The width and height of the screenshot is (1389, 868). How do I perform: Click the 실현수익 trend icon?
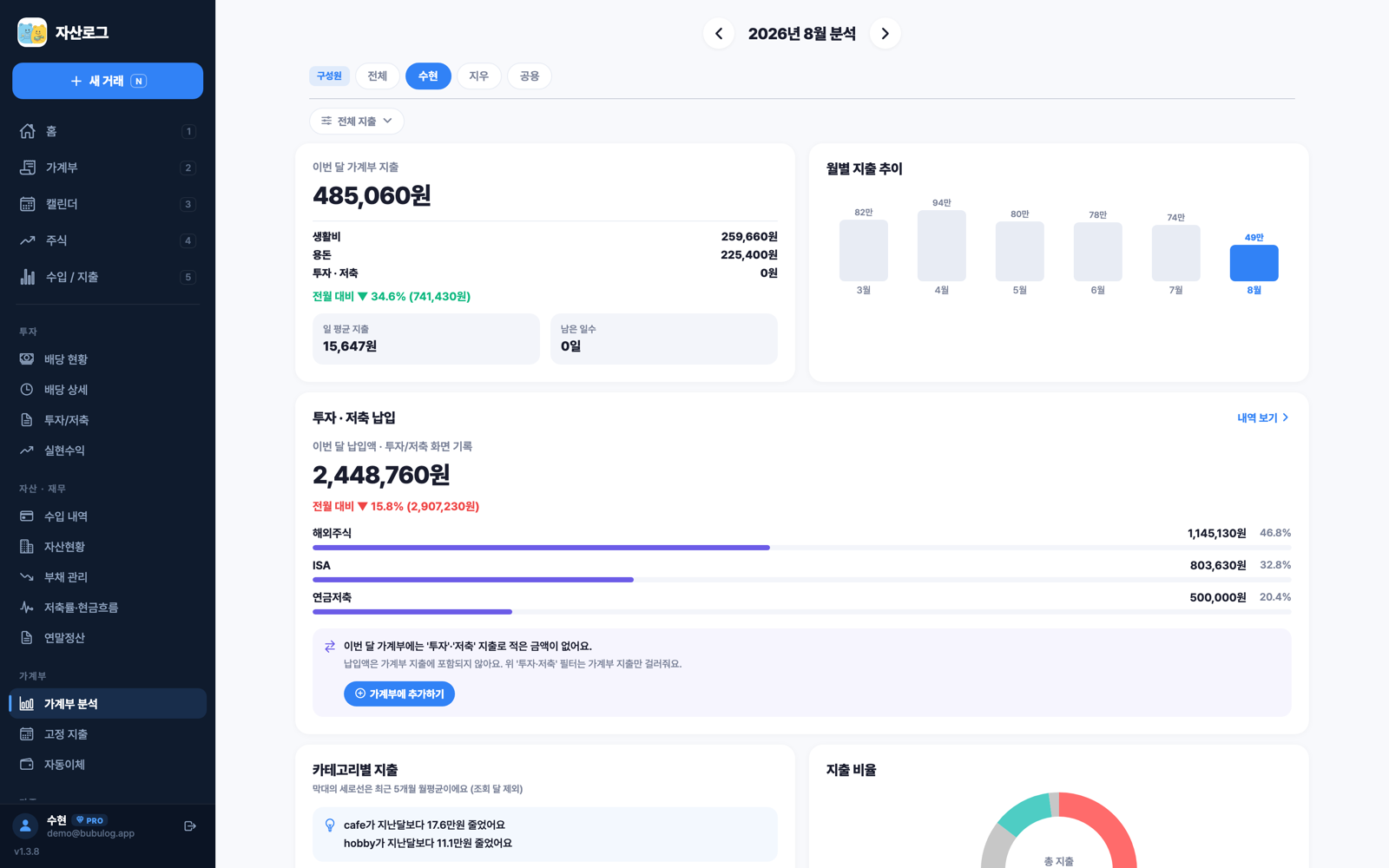[27, 450]
